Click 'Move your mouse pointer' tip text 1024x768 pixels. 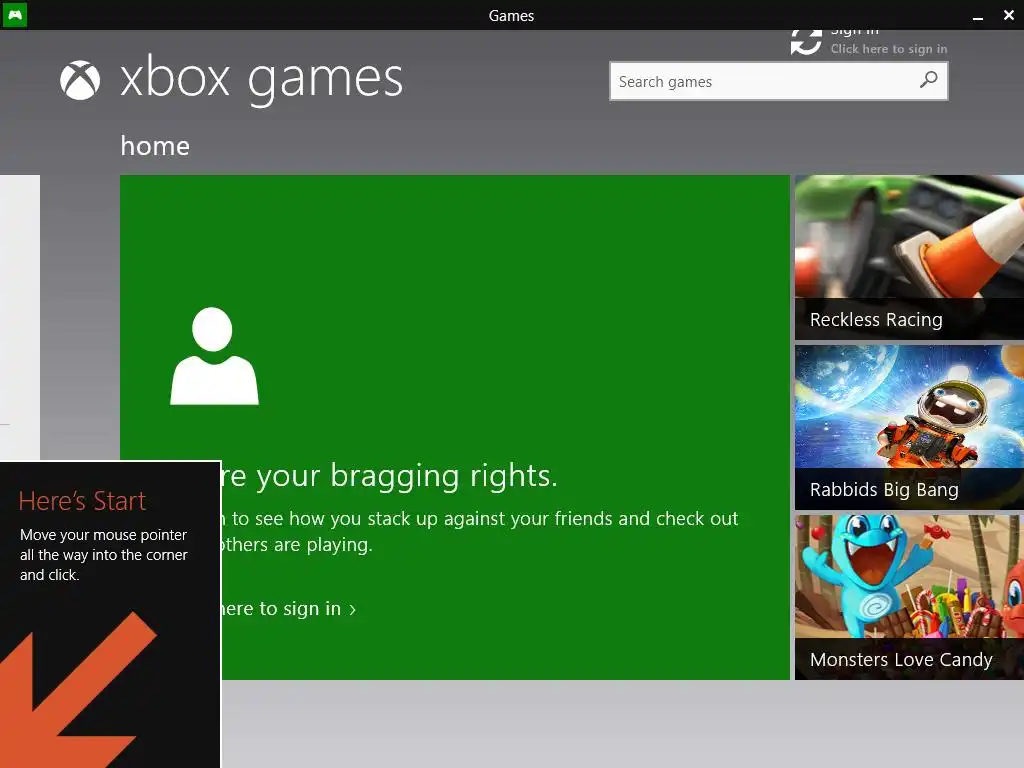click(103, 535)
